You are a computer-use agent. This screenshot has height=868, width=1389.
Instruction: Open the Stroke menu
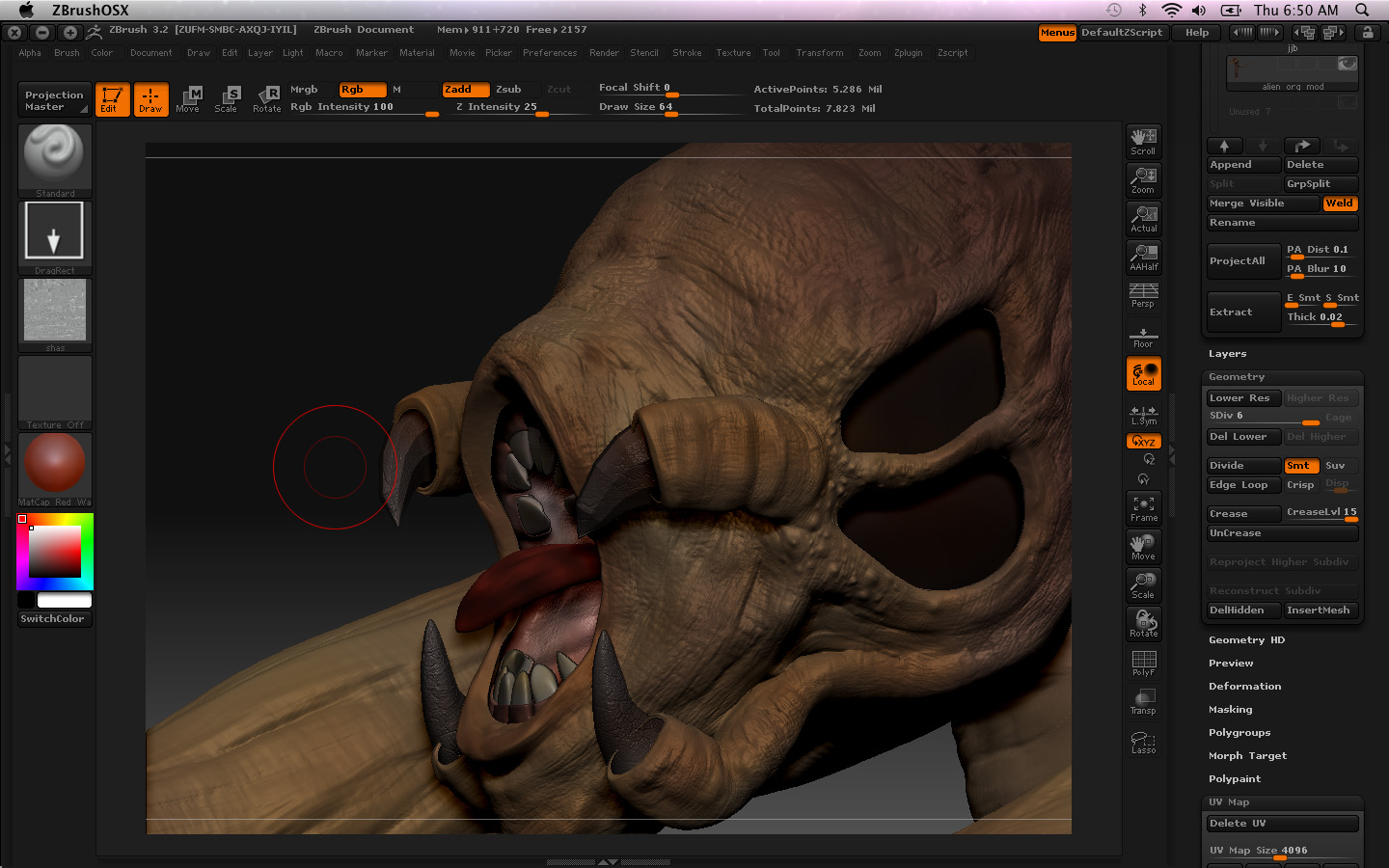687,53
